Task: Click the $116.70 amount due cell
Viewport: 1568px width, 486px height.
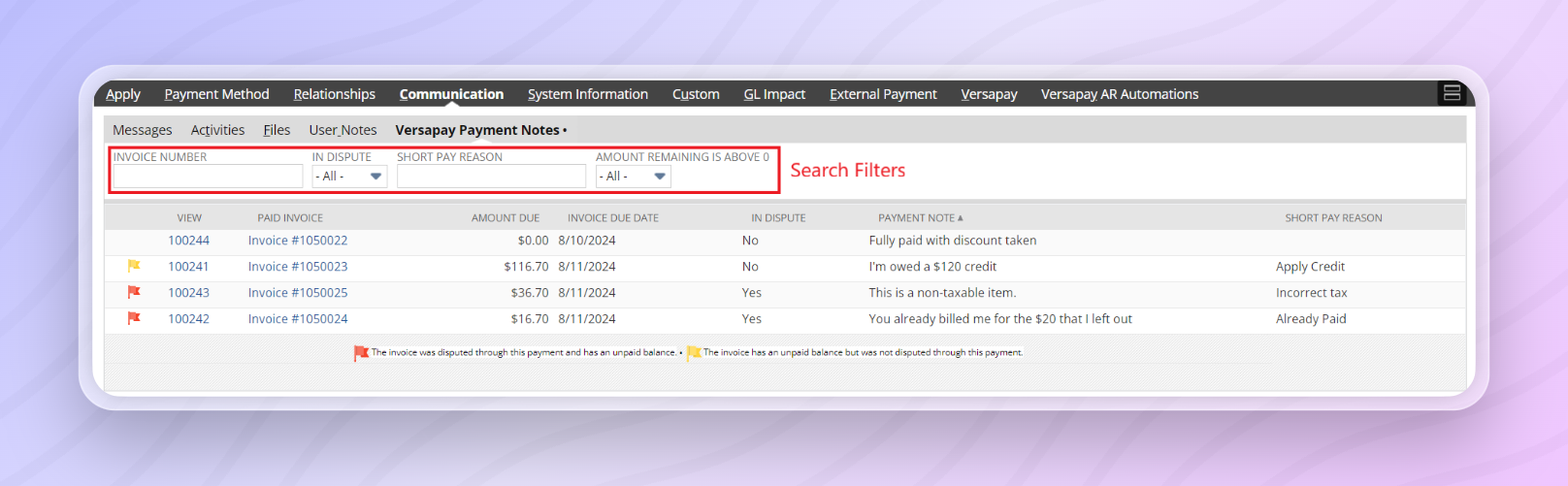Action: 526,266
